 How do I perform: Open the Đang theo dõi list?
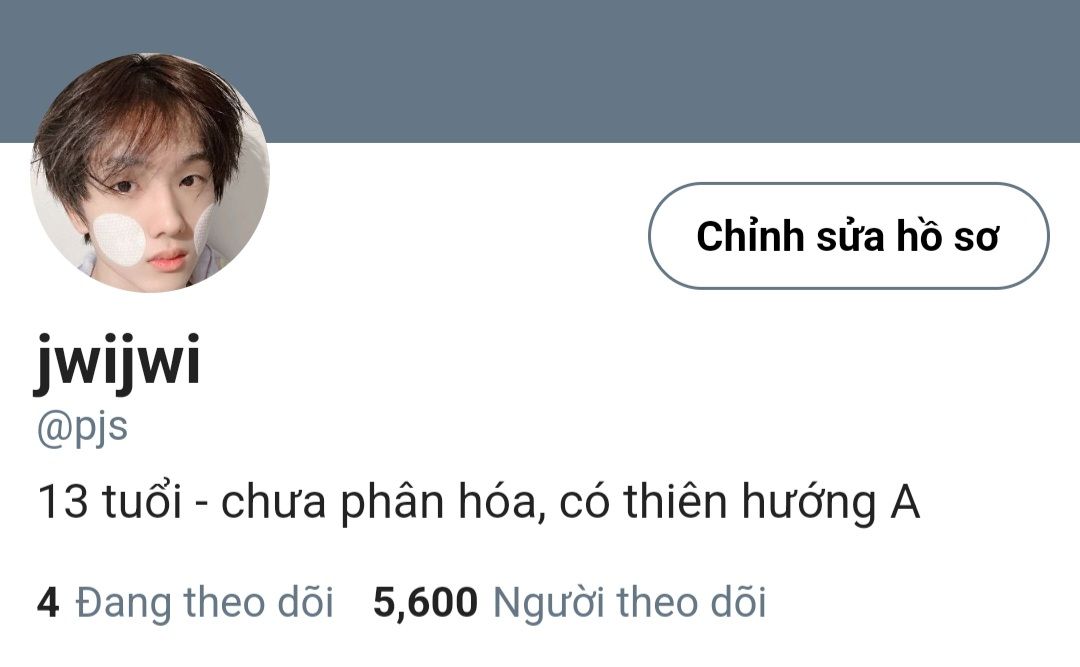click(205, 602)
